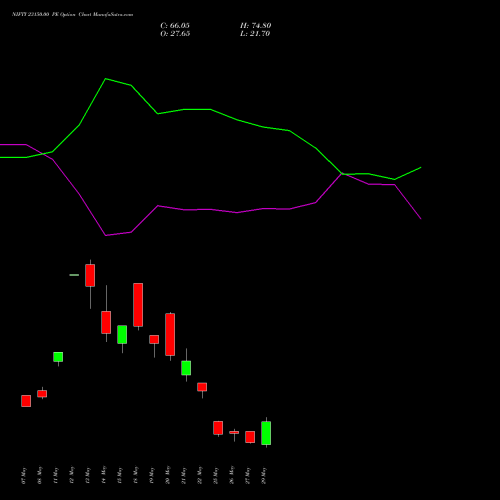Select the green candle for 11 May
This screenshot has width=500, height=500.
(58, 357)
